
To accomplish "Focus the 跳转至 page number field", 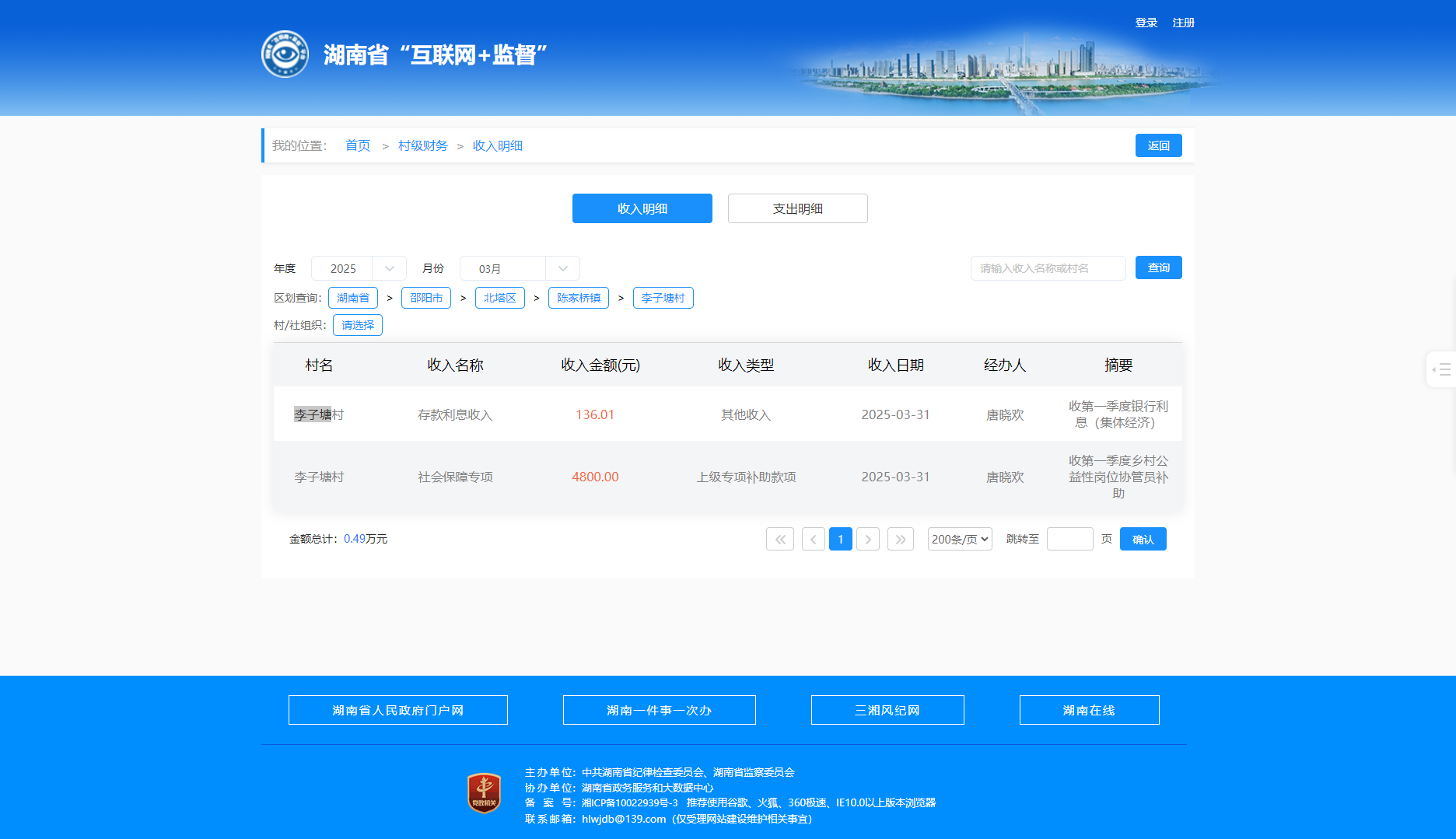I will click(1070, 539).
